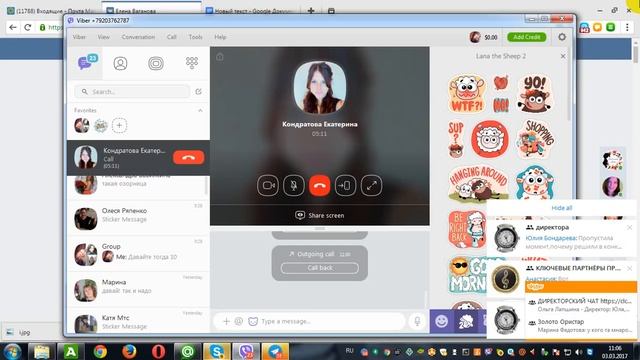The width and height of the screenshot is (640, 360).
Task: Mute the microphone in call
Action: [294, 185]
